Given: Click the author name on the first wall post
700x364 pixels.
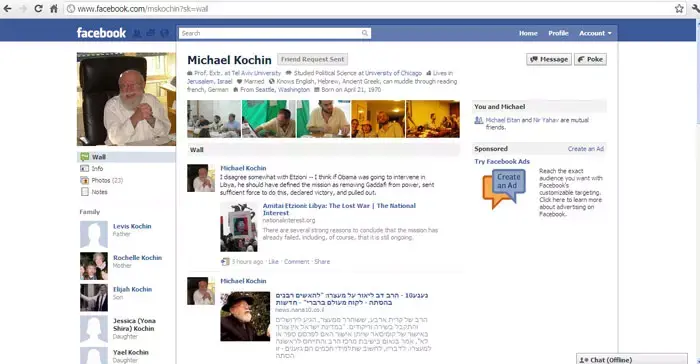Looking at the screenshot, I should point(243,168).
